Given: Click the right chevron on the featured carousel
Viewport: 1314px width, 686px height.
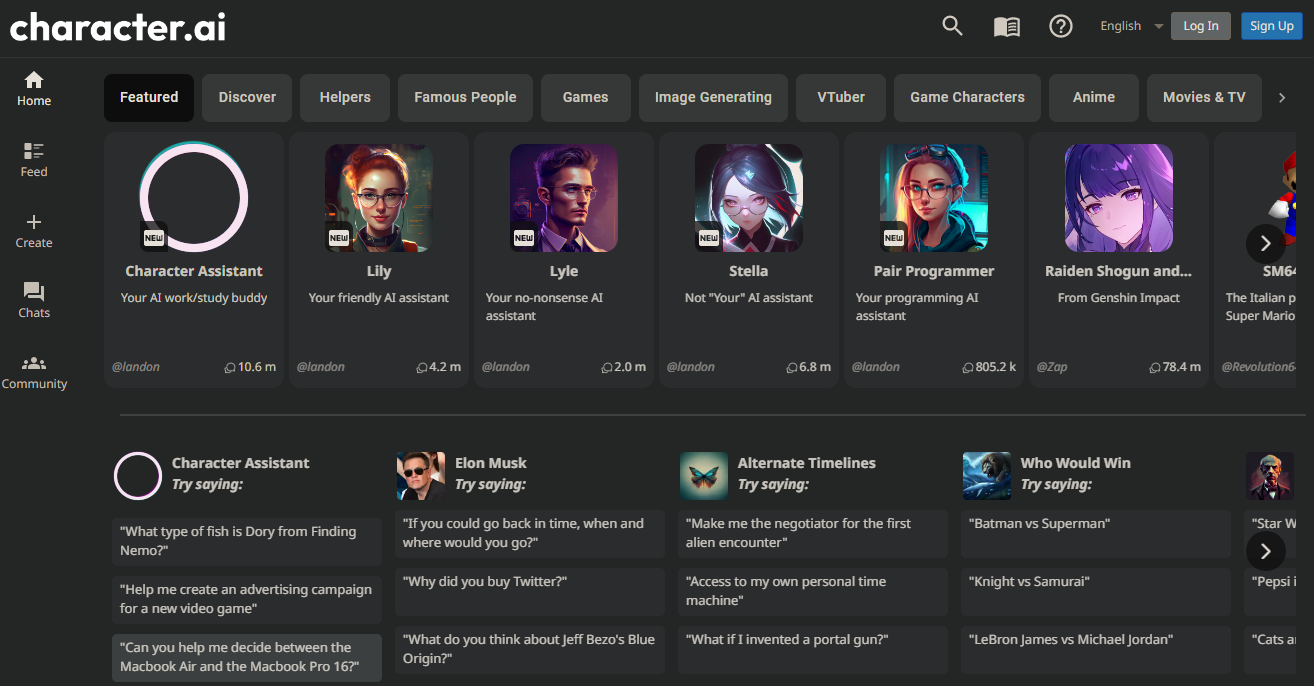Looking at the screenshot, I should point(1265,243).
